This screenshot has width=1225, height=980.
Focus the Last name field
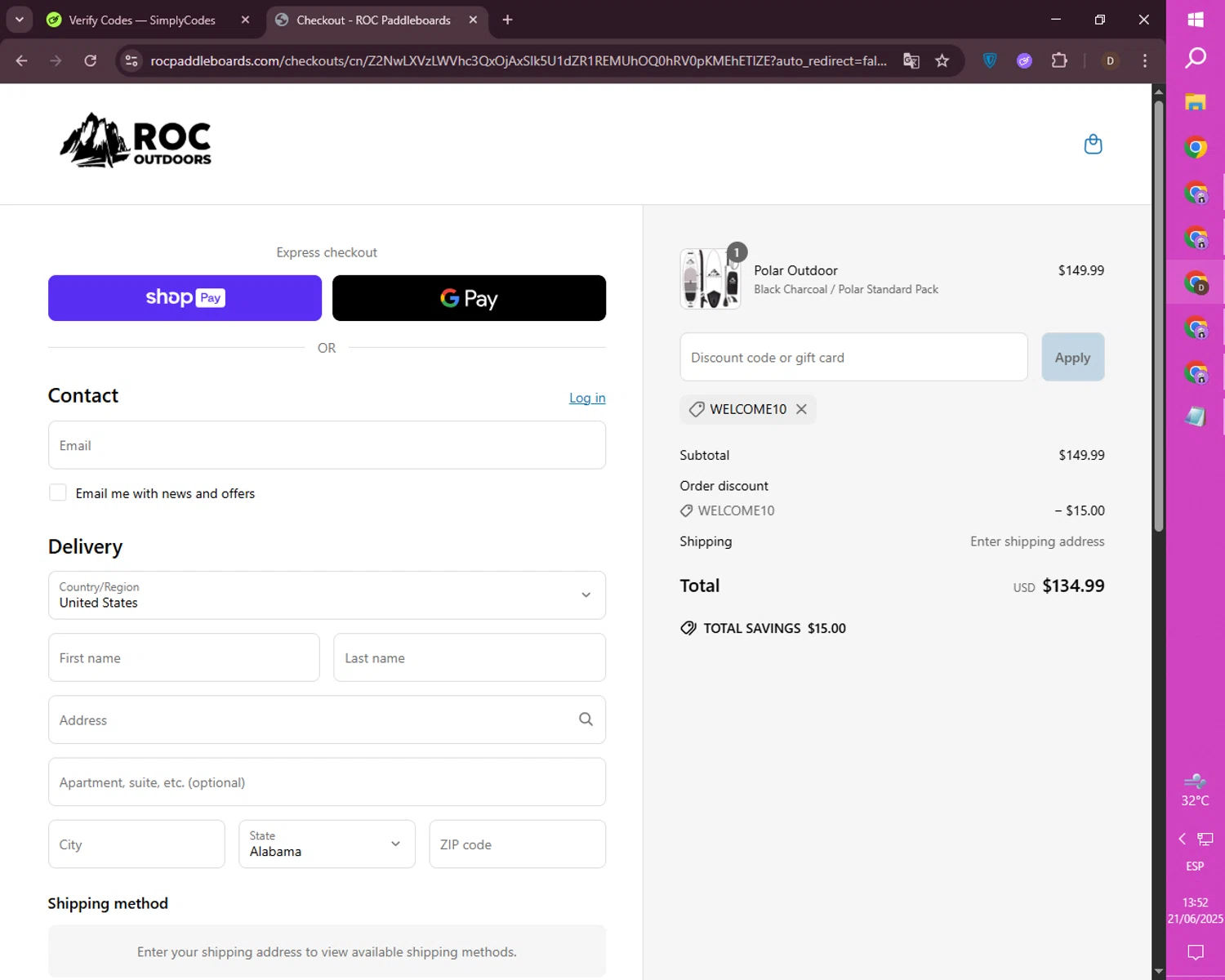pyautogui.click(x=470, y=657)
